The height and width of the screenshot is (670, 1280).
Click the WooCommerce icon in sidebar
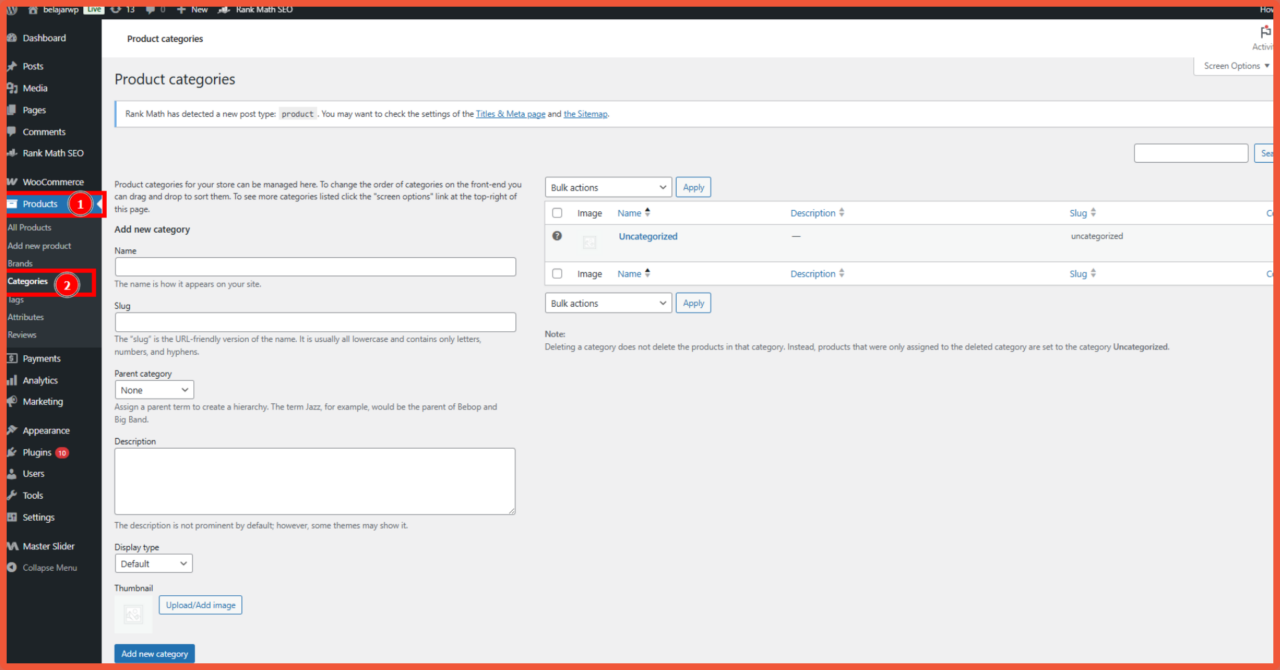point(12,182)
